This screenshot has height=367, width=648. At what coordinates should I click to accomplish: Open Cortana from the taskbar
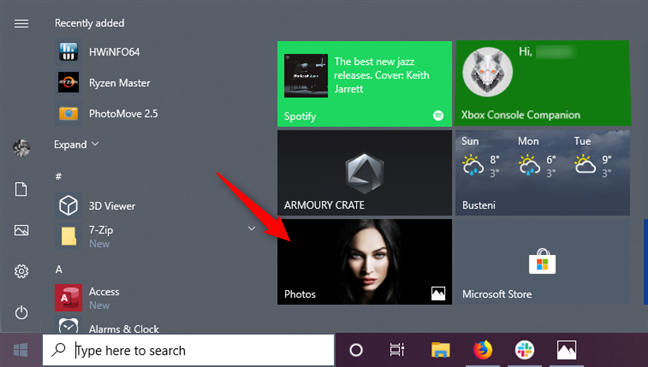click(356, 350)
